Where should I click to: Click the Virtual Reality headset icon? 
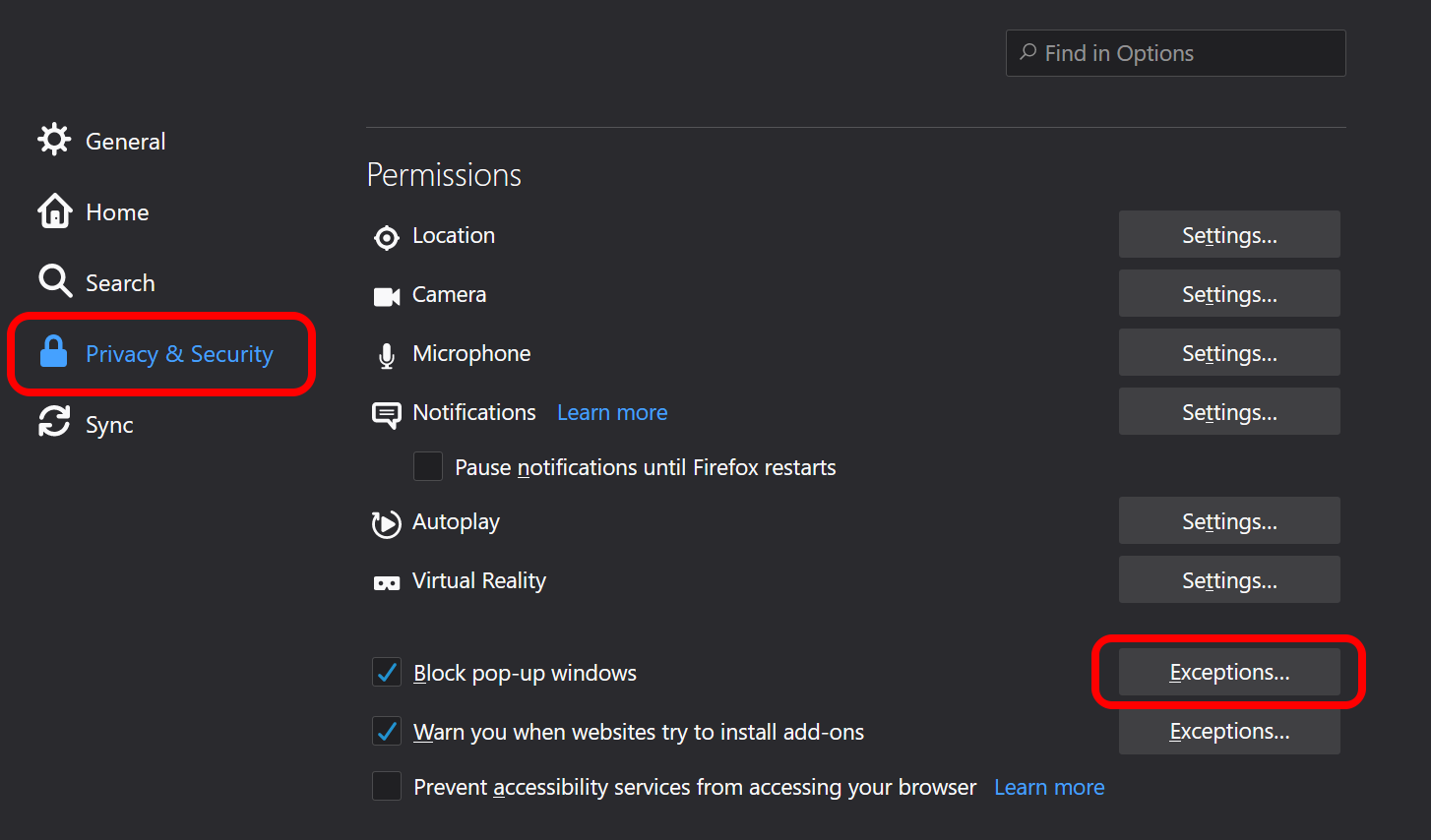coord(387,583)
